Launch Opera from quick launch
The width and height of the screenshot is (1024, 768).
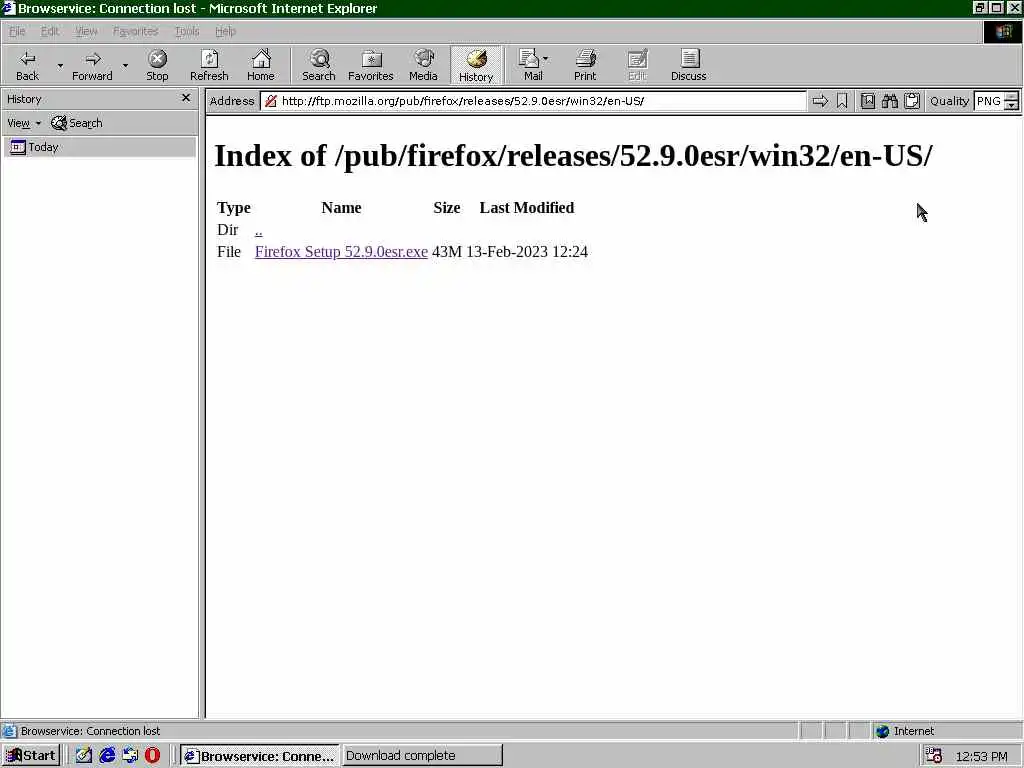pos(152,756)
